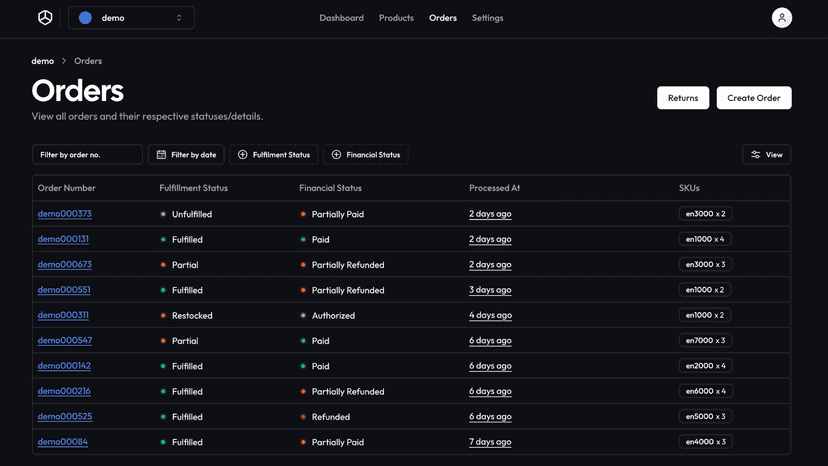828x466 pixels.
Task: Click the Orders breadcrumb text
Action: click(88, 61)
